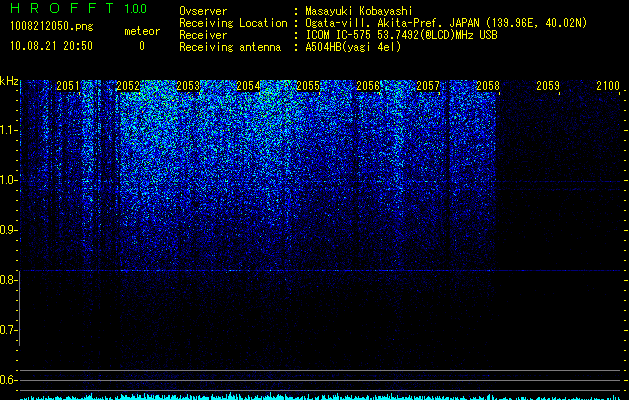Click time marker 2058
This screenshot has width=629, height=400.
(x=488, y=86)
